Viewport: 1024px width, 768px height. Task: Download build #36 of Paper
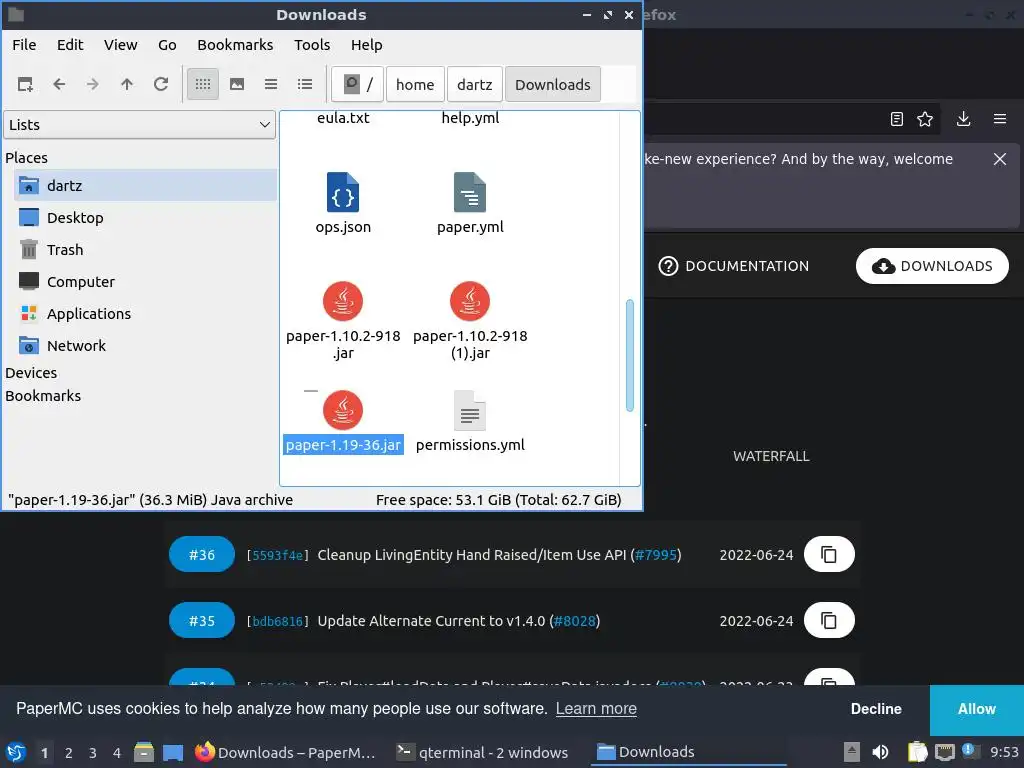click(202, 554)
